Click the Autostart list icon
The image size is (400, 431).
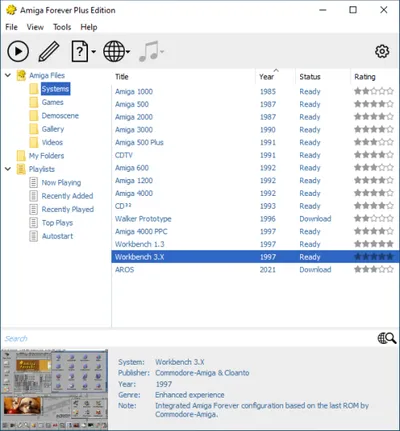point(33,236)
